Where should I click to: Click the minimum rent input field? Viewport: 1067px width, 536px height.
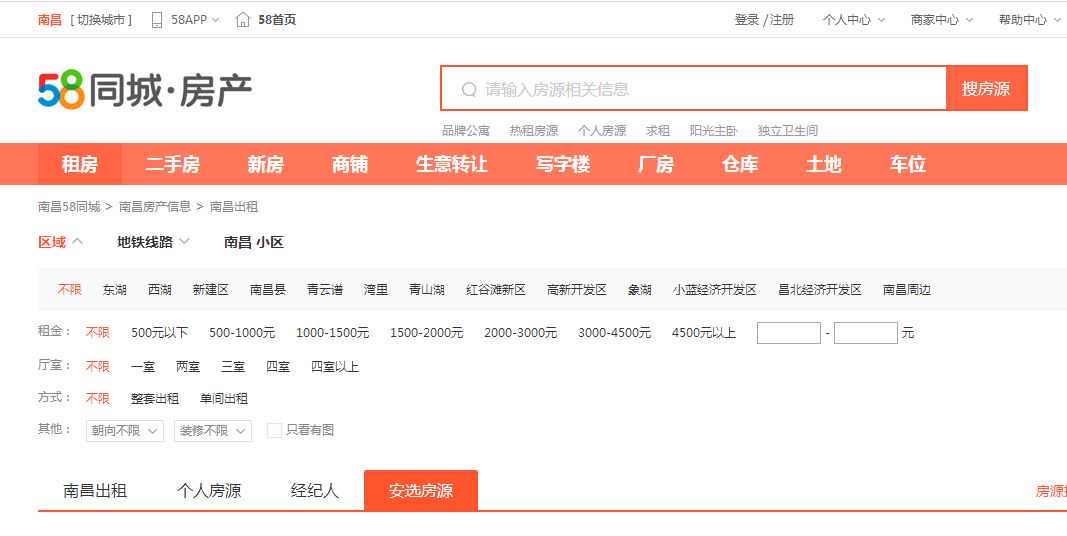[788, 333]
